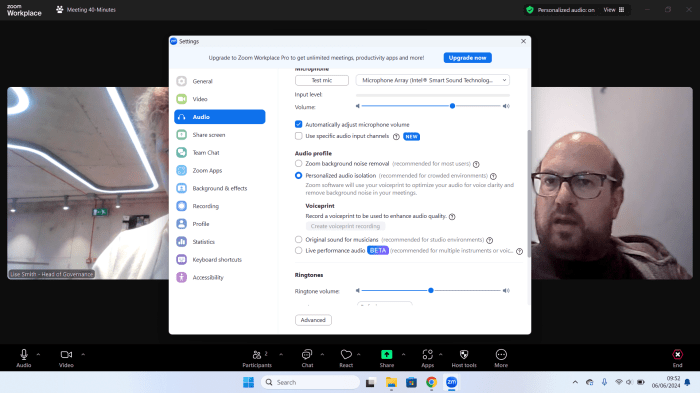Expand video options arrow next to Video
The width and height of the screenshot is (700, 393).
coord(83,354)
